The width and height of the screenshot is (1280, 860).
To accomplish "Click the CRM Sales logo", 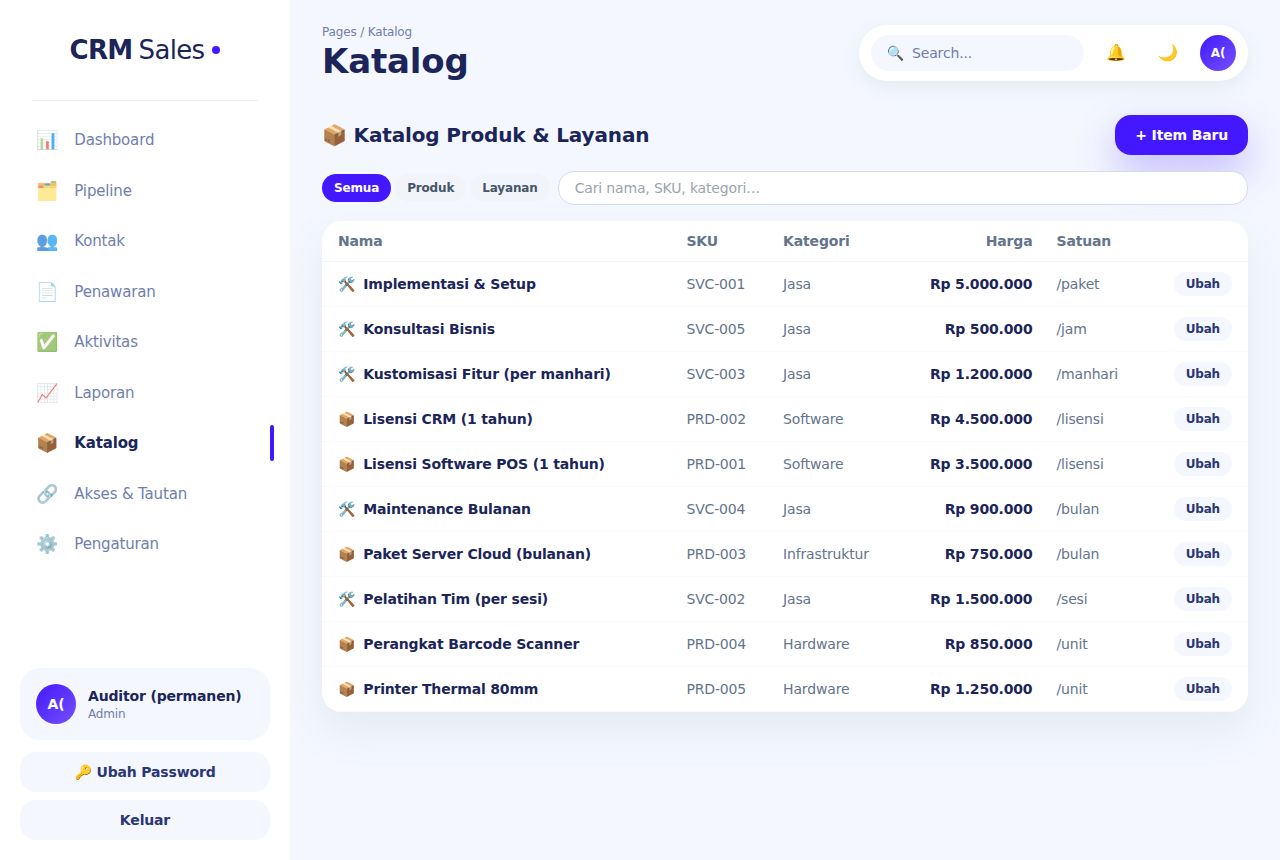I will tap(145, 49).
